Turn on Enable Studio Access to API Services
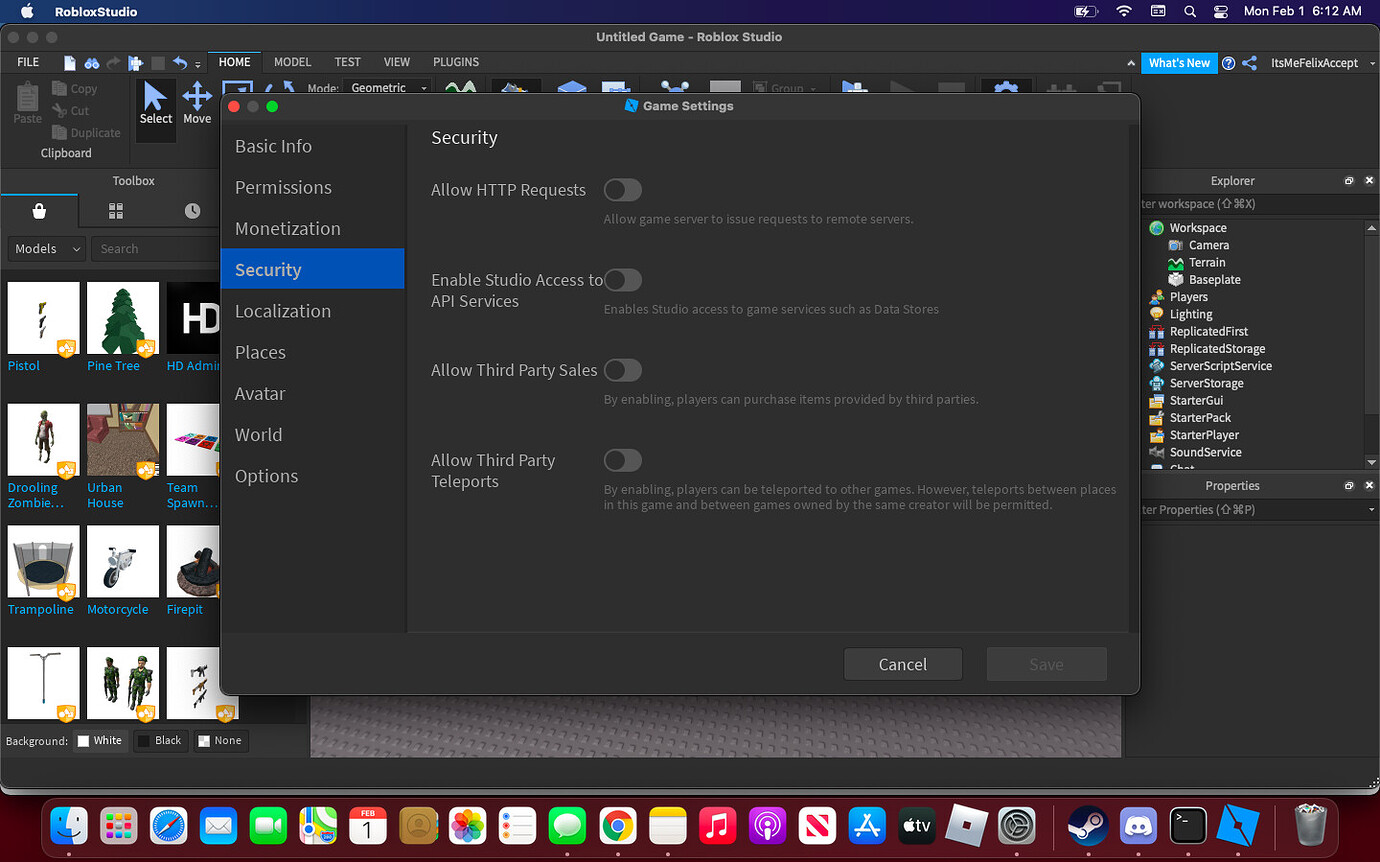The height and width of the screenshot is (862, 1380). point(622,280)
